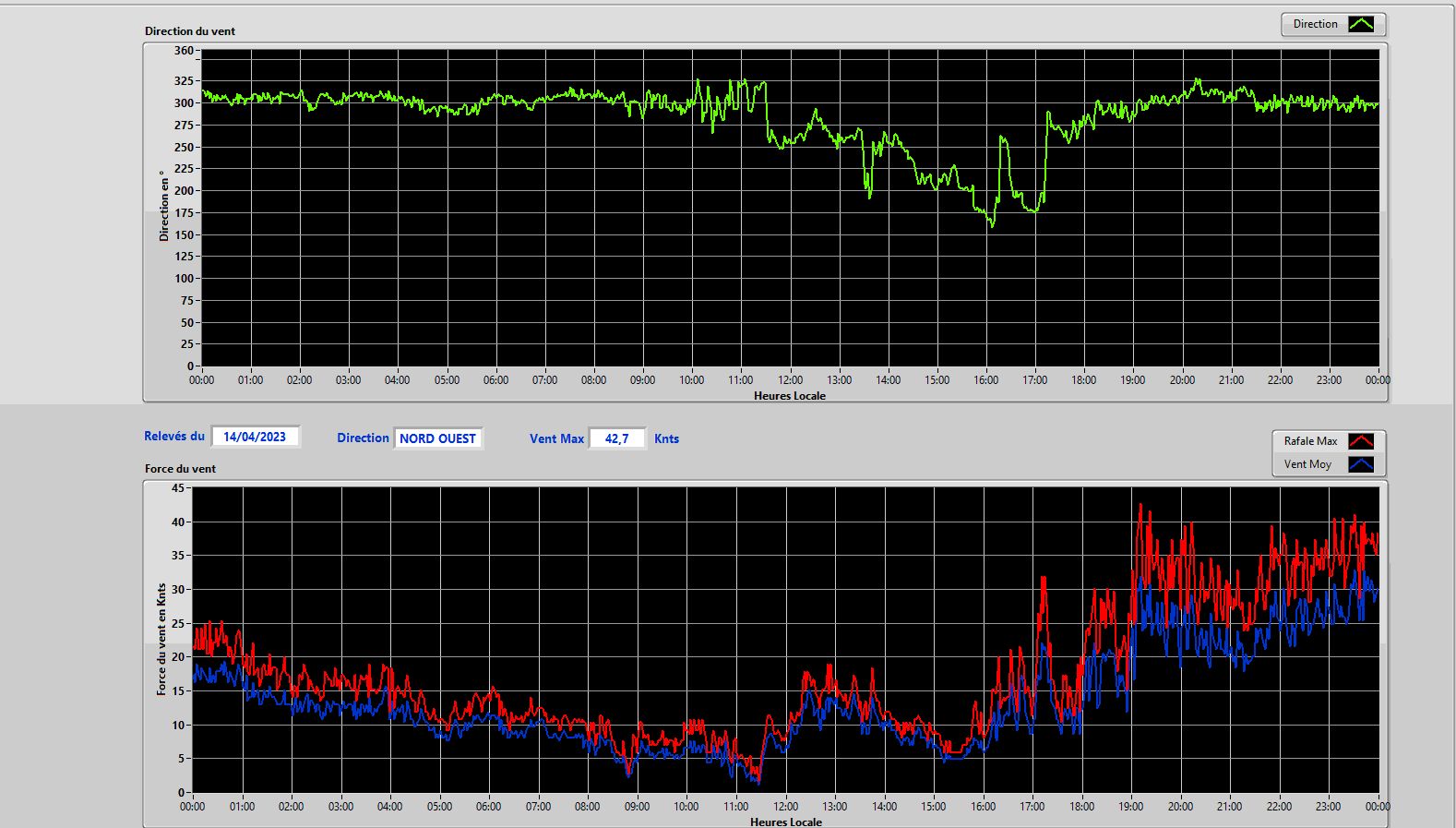Click the green Direction legend line swatch

tap(1361, 24)
